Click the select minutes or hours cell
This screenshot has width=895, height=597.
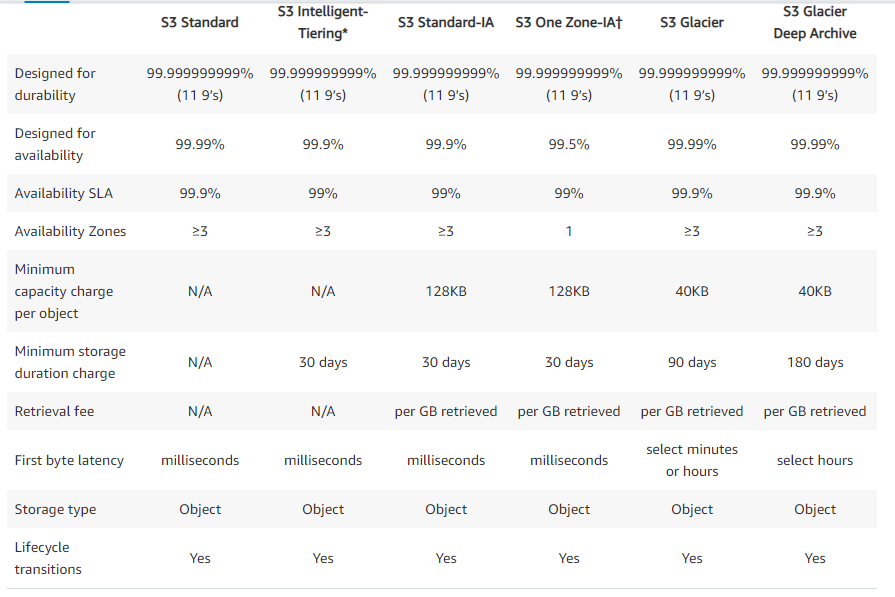click(x=692, y=460)
